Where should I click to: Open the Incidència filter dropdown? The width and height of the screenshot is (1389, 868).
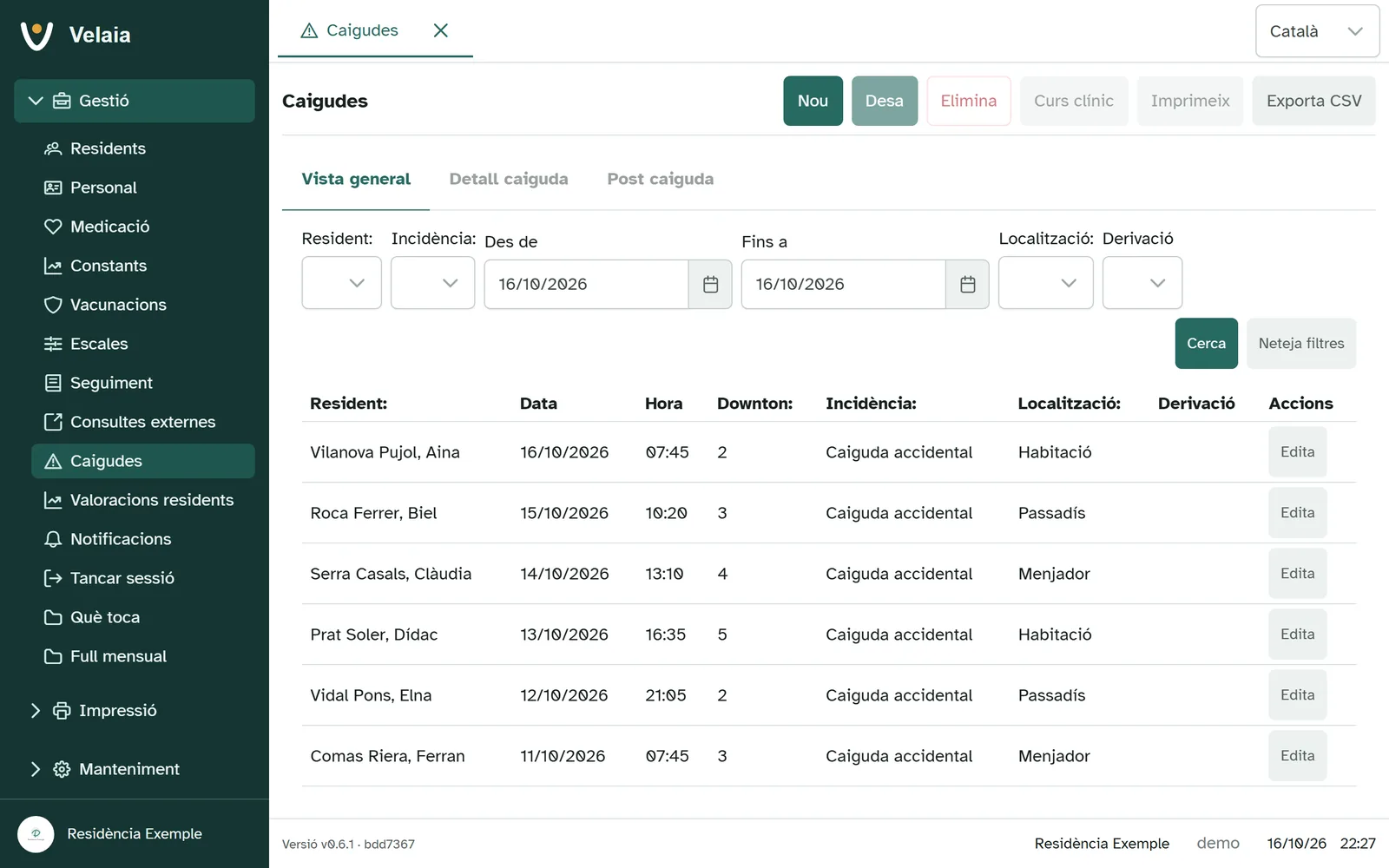pos(432,283)
